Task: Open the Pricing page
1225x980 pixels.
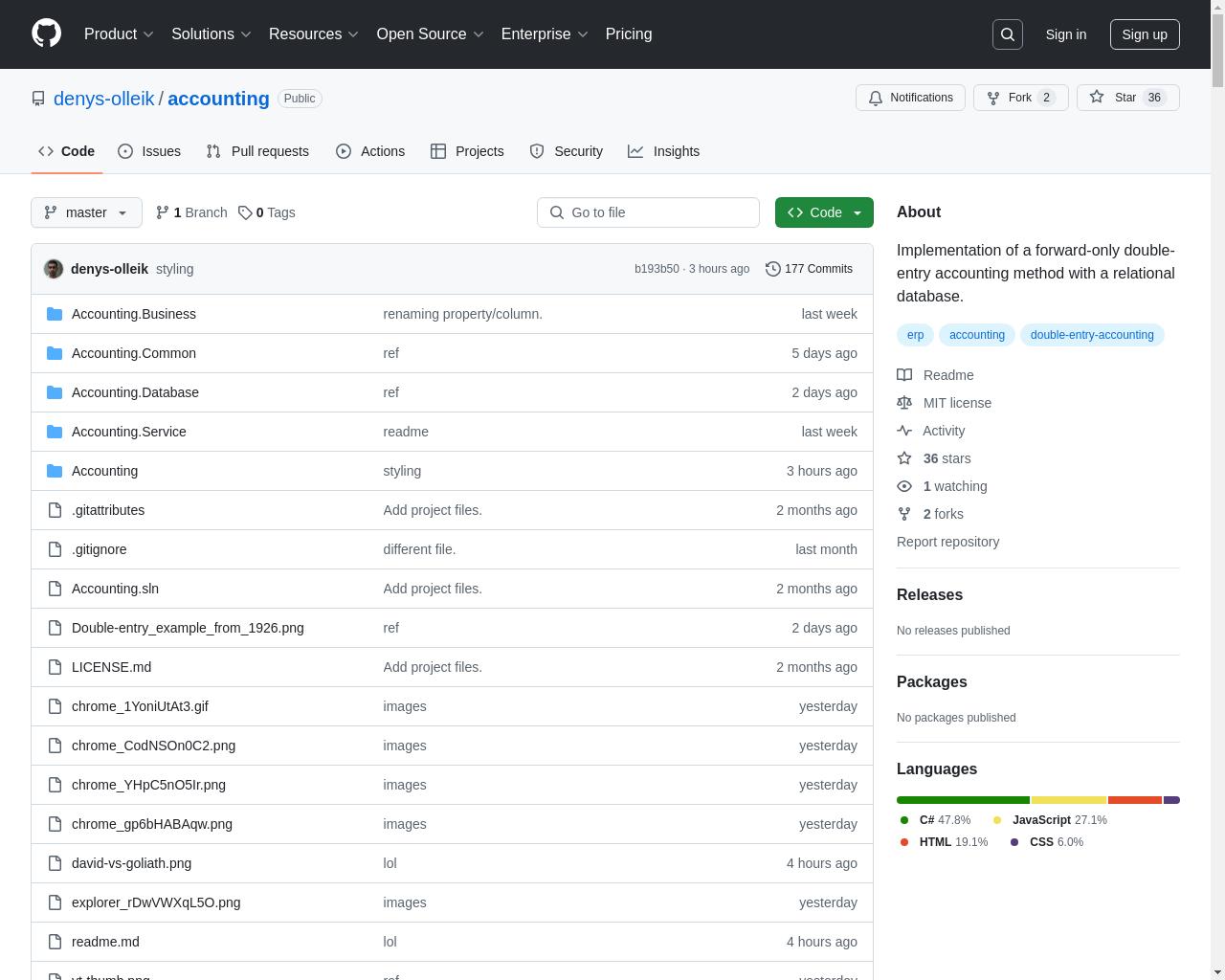Action: [629, 33]
